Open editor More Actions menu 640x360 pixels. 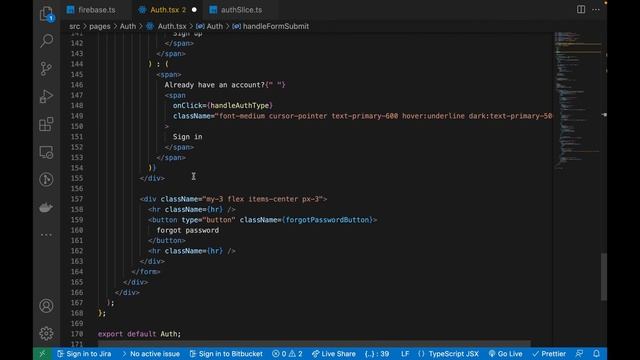point(596,9)
